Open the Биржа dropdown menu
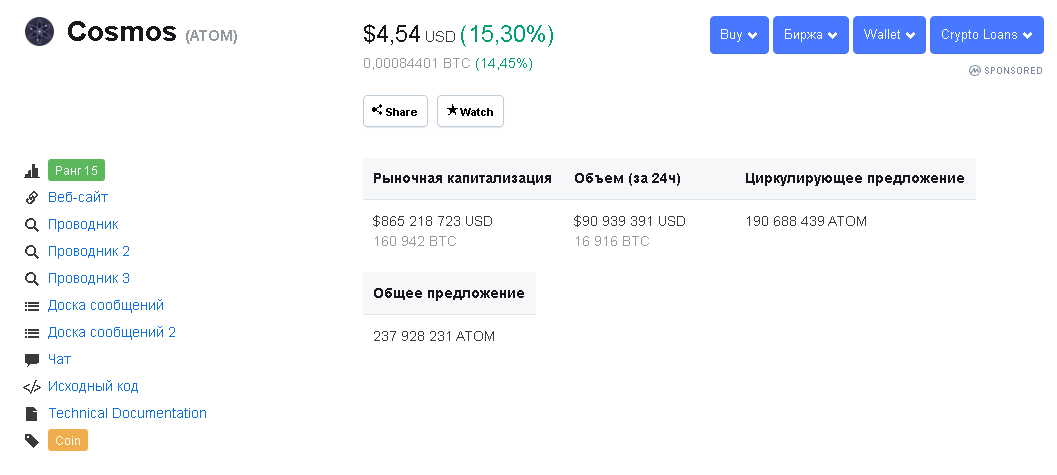 pos(810,35)
